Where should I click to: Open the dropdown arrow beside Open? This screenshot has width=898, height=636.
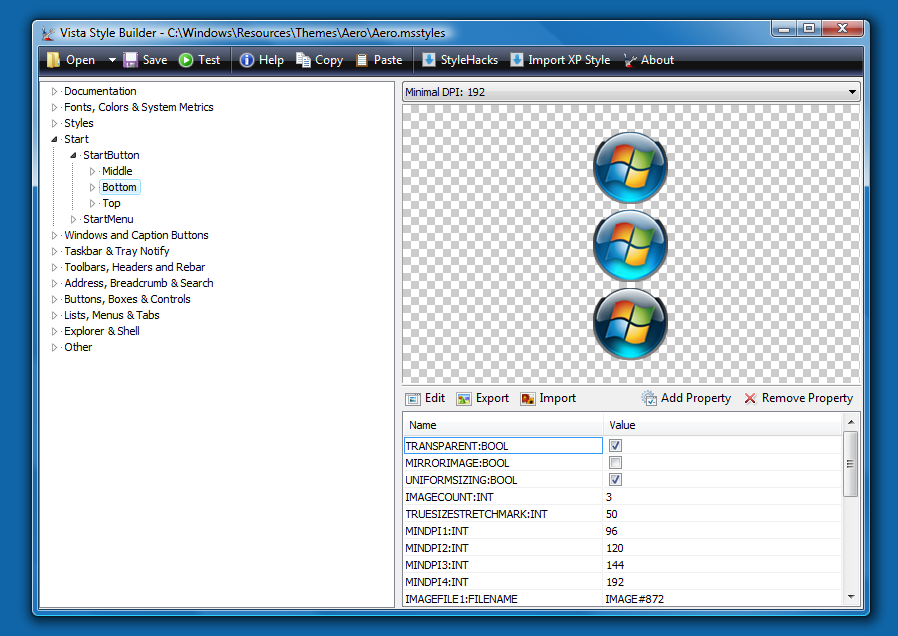(112, 60)
